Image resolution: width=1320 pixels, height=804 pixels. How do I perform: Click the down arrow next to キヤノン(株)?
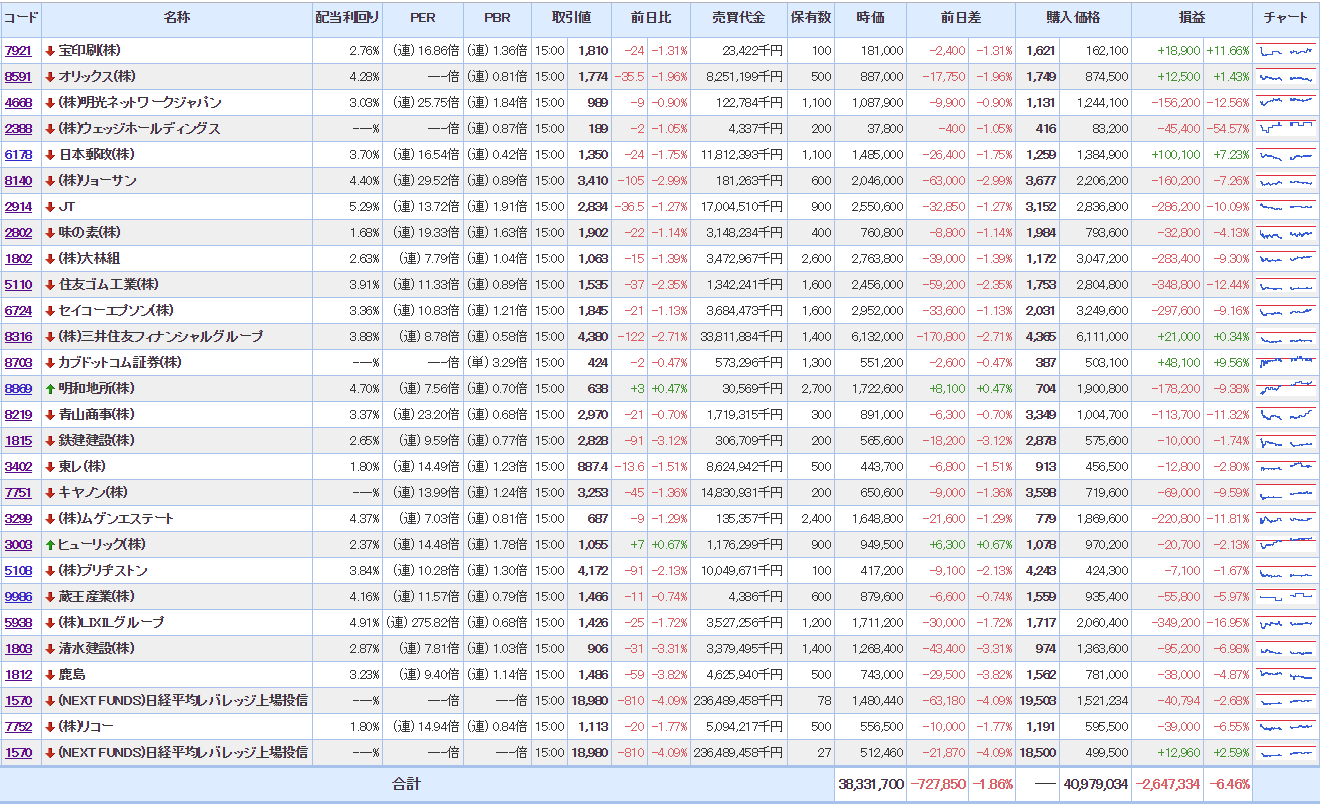50,493
